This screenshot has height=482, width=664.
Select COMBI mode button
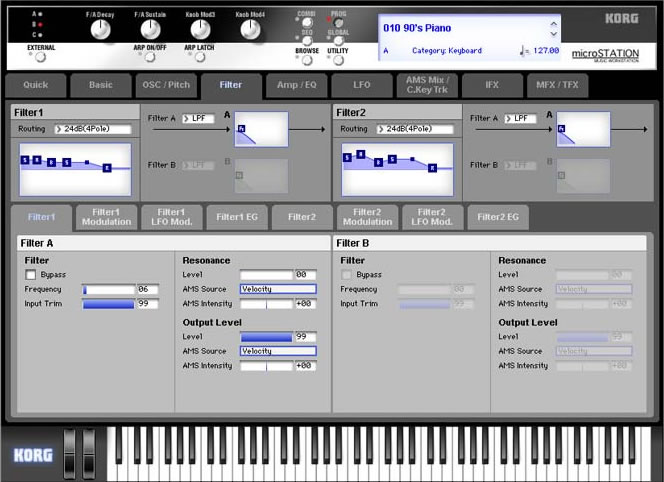pyautogui.click(x=307, y=22)
